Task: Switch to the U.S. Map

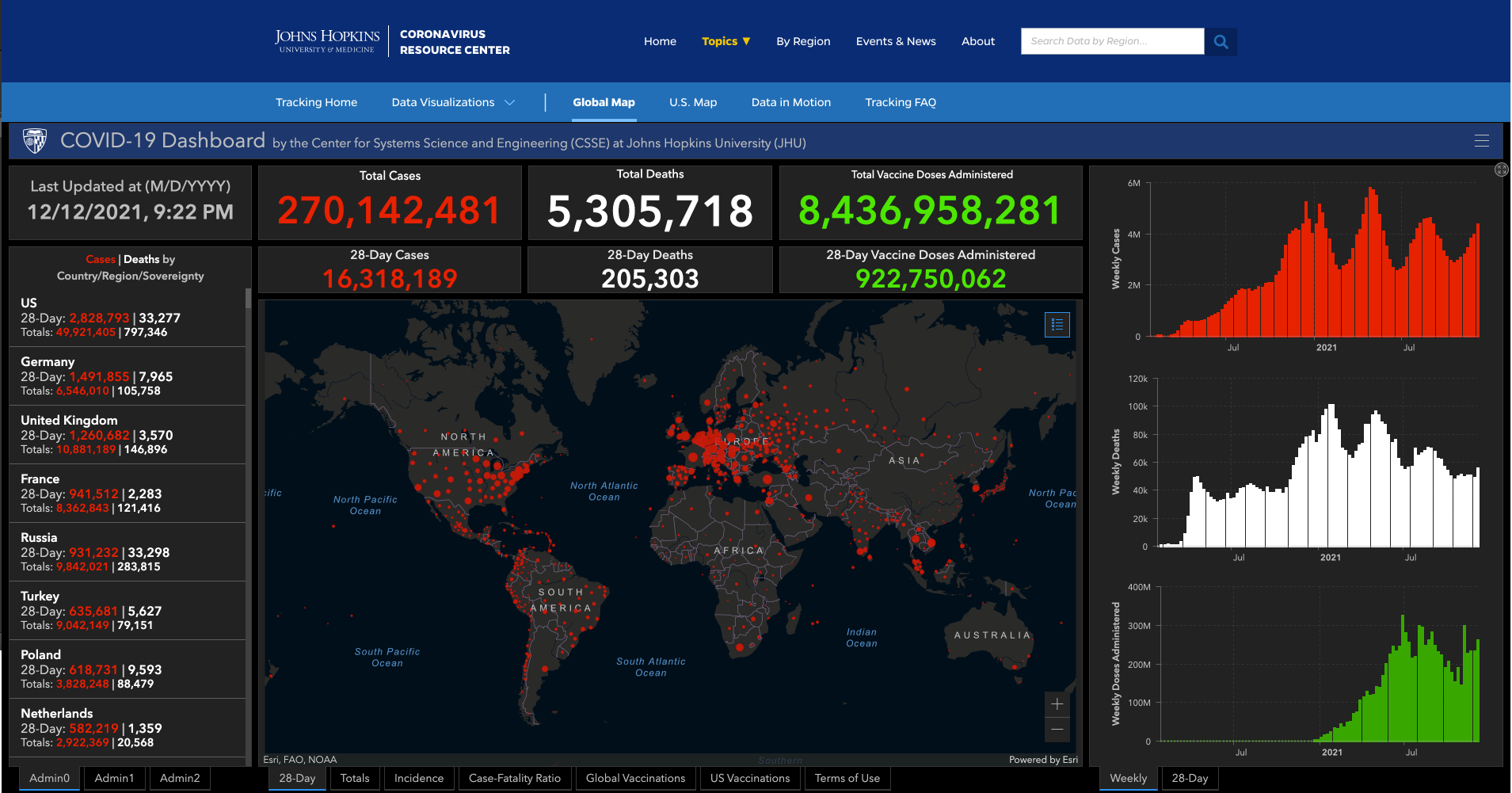Action: click(x=693, y=102)
